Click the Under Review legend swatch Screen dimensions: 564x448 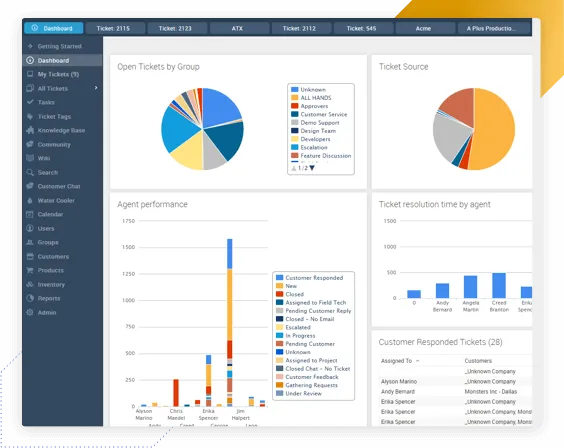[x=279, y=393]
